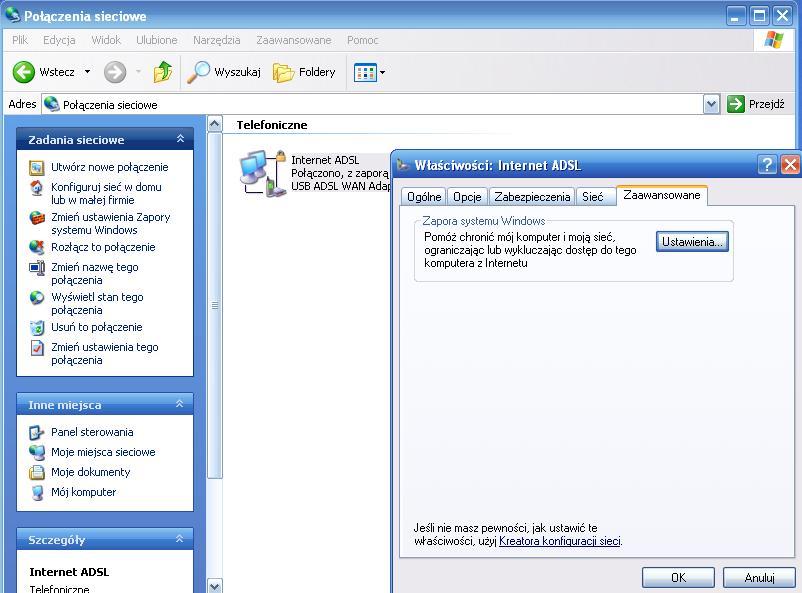The image size is (802, 593).
Task: Open the Edycja menu
Action: tap(59, 40)
